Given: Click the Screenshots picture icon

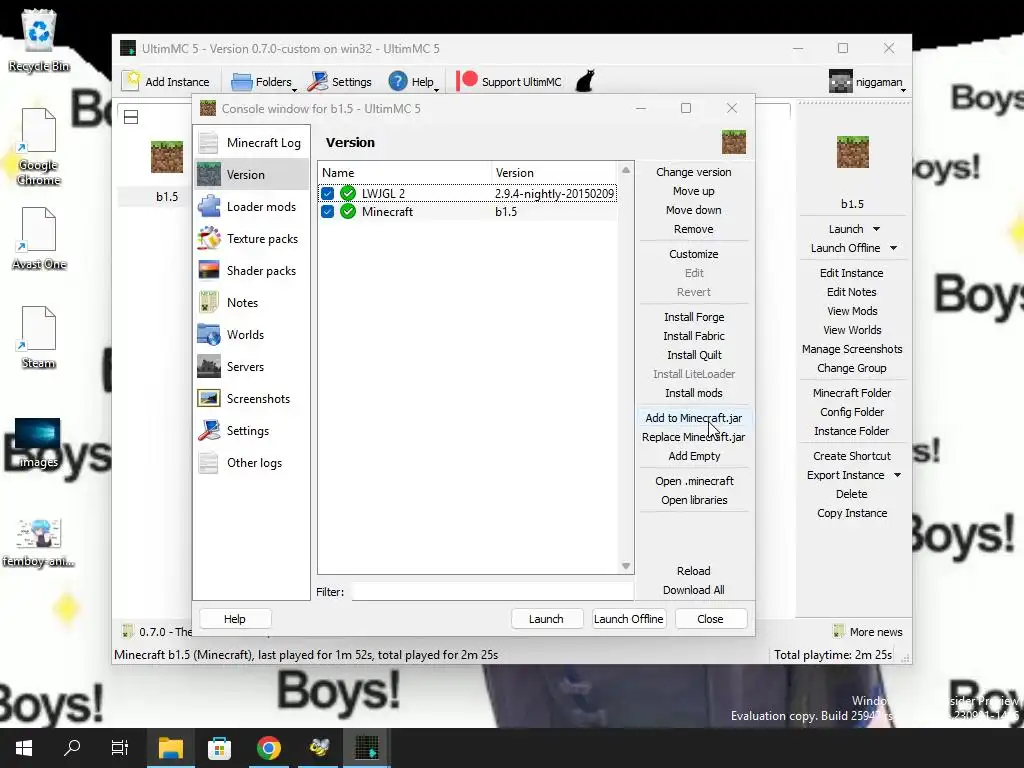Looking at the screenshot, I should tap(209, 398).
